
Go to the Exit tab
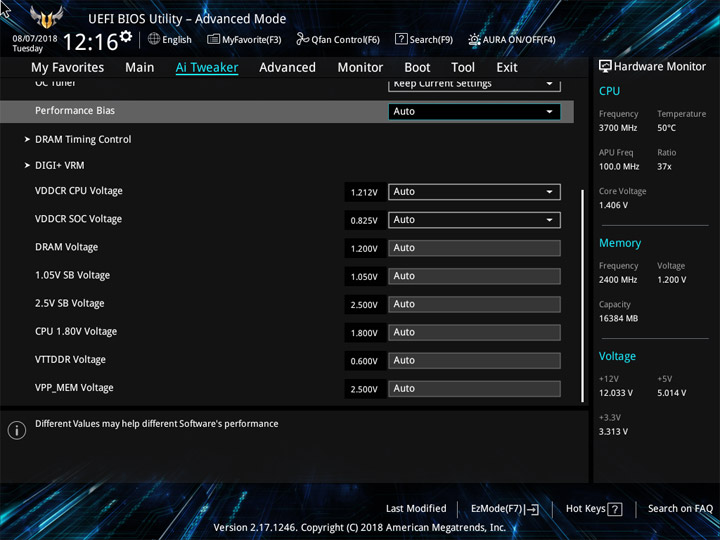click(507, 68)
